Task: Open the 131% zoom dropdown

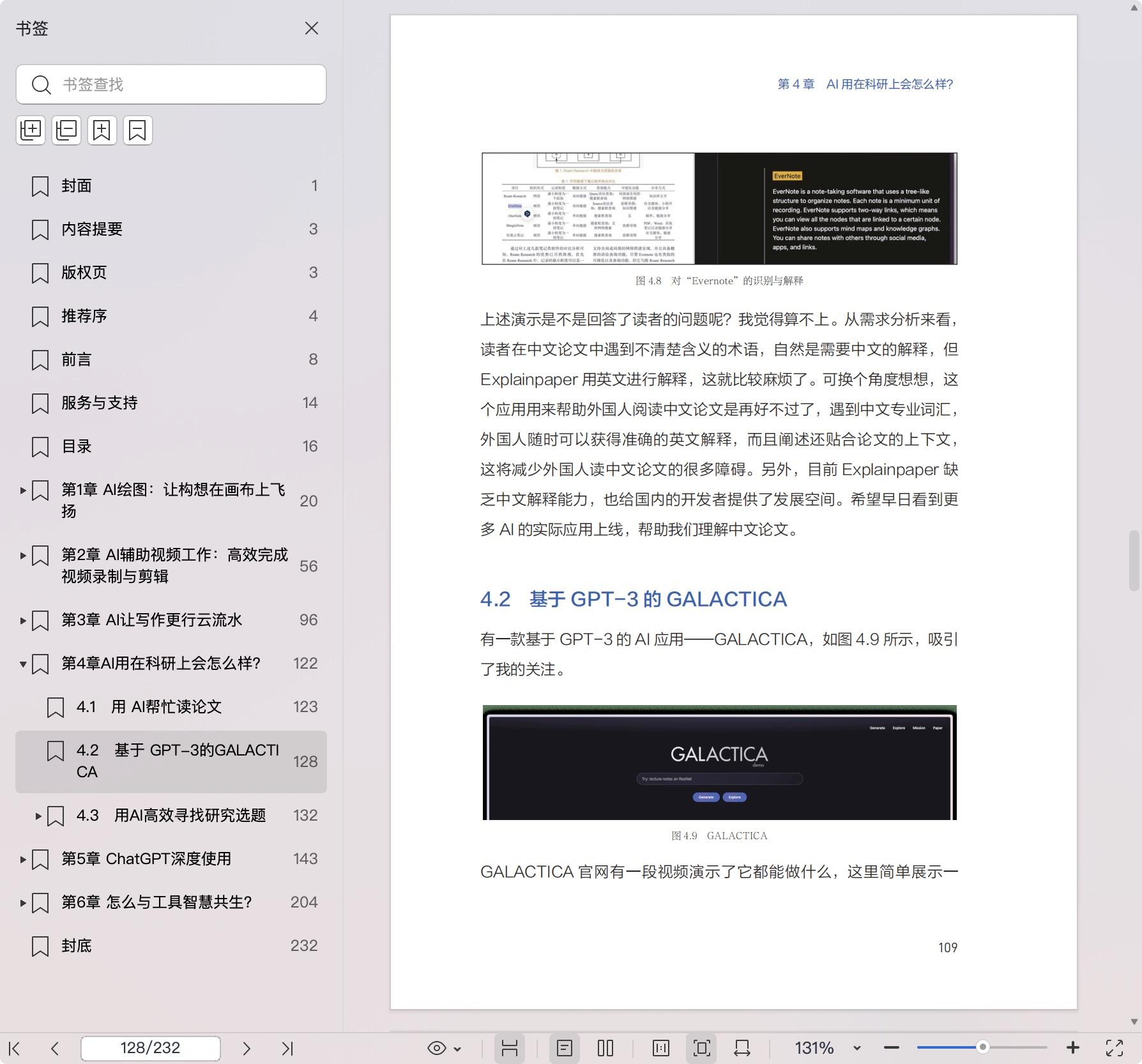Action: pyautogui.click(x=857, y=1049)
